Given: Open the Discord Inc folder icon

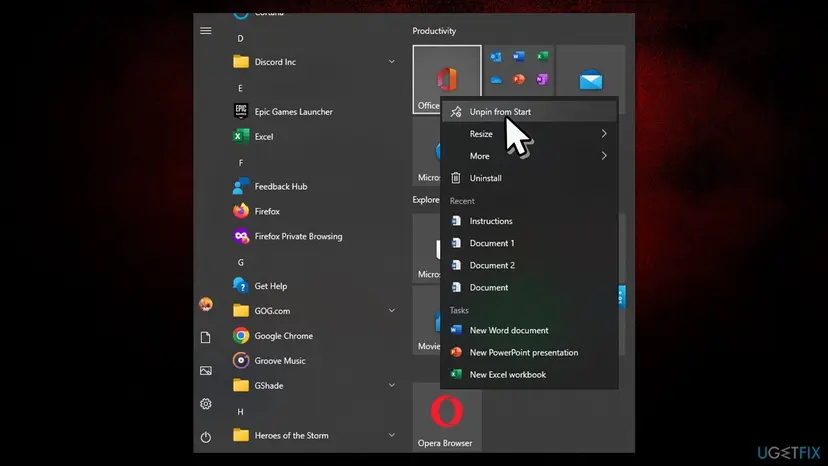Looking at the screenshot, I should [241, 62].
